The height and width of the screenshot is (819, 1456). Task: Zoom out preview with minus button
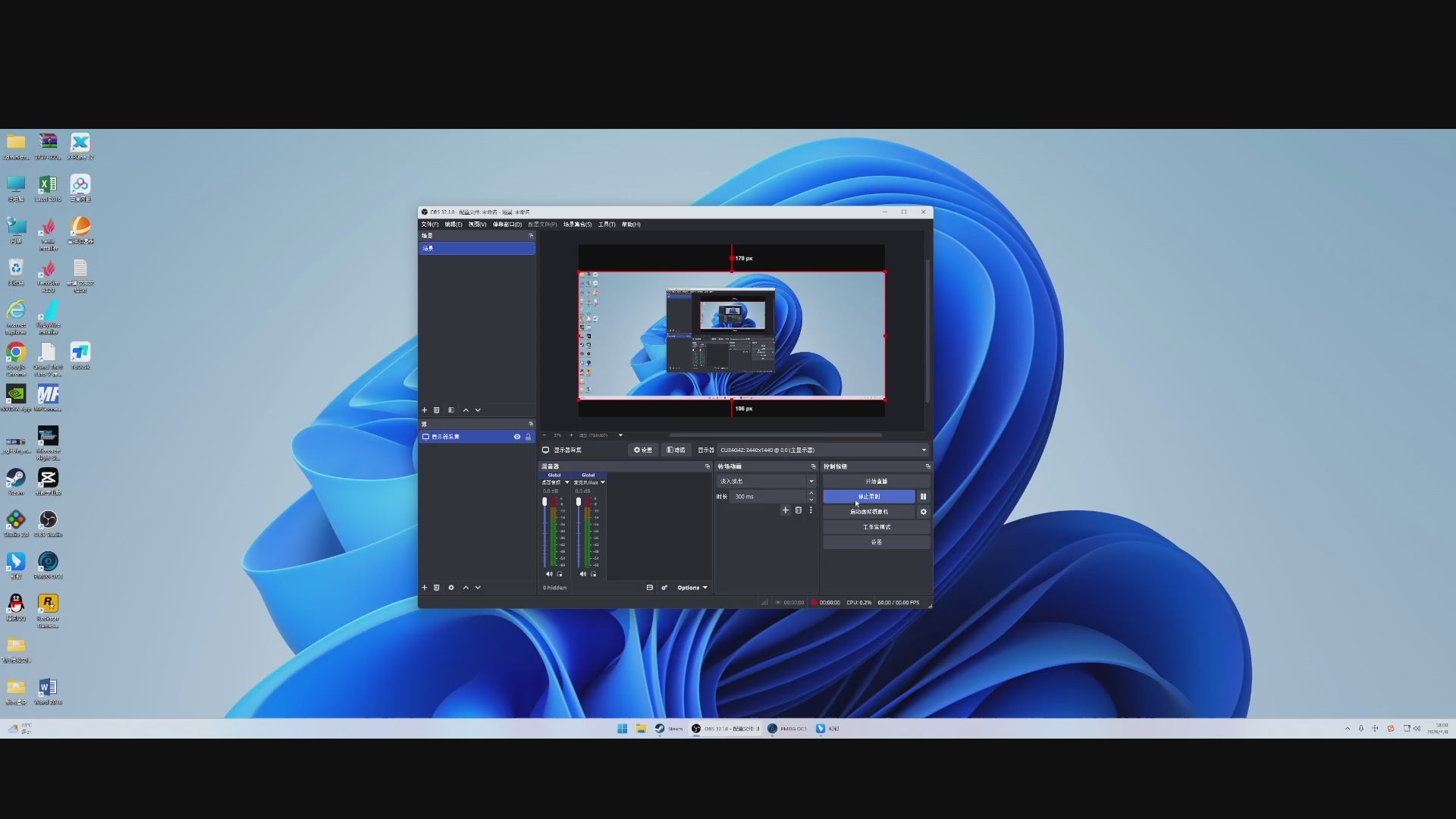click(544, 435)
